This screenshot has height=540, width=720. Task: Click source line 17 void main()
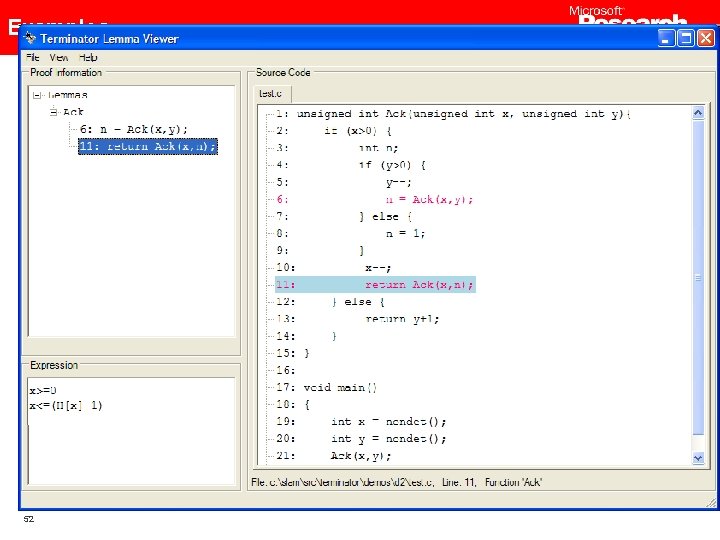tap(340, 387)
